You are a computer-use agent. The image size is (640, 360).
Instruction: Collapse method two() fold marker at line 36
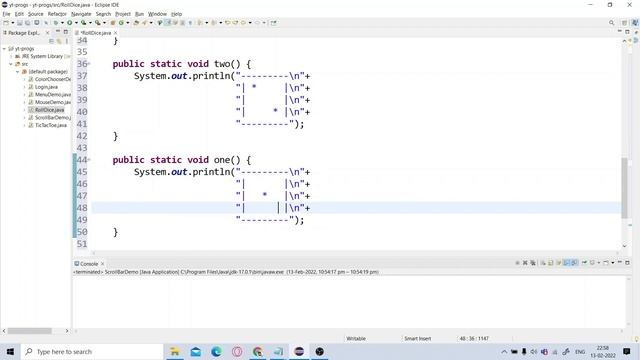coord(89,64)
